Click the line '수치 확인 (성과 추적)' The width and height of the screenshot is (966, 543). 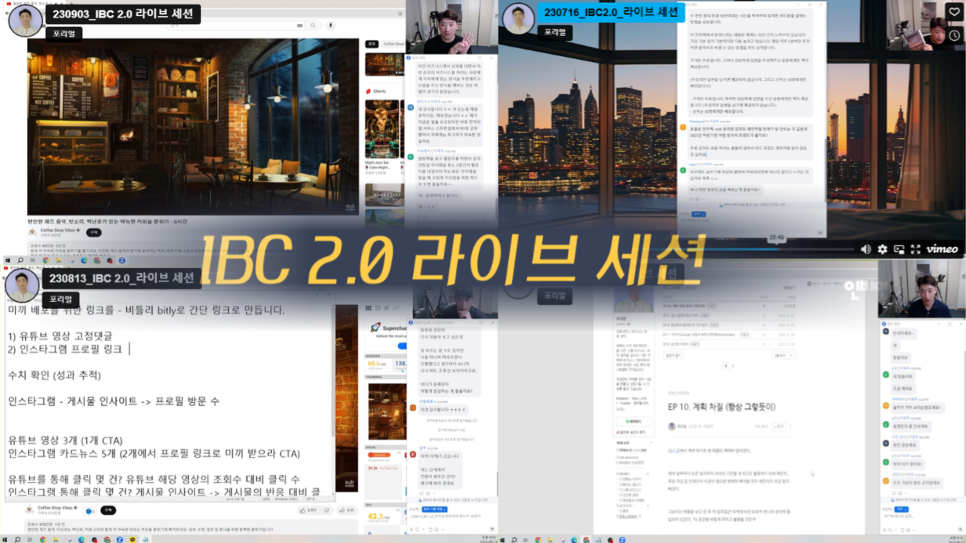point(54,375)
